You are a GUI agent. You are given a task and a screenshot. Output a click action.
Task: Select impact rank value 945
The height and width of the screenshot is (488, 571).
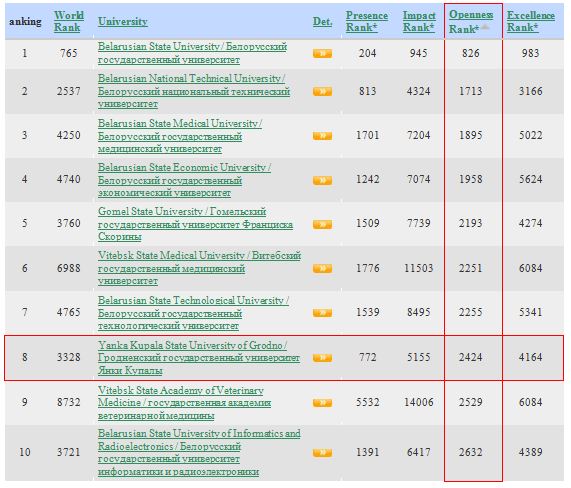click(x=419, y=53)
